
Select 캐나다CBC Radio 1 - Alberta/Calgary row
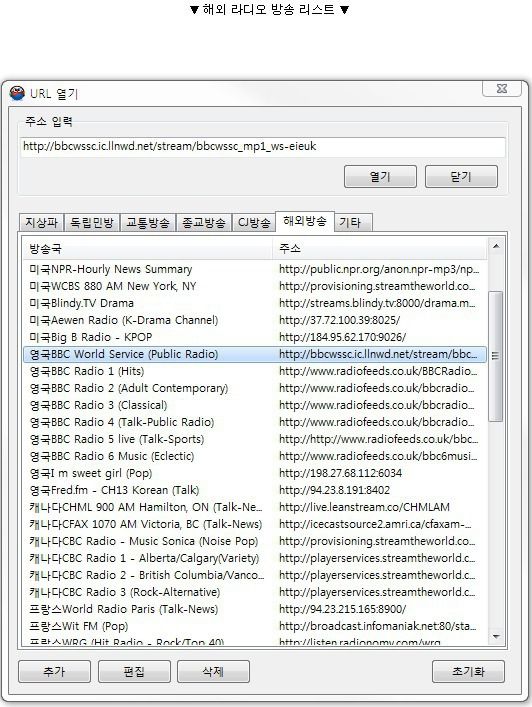pos(255,558)
